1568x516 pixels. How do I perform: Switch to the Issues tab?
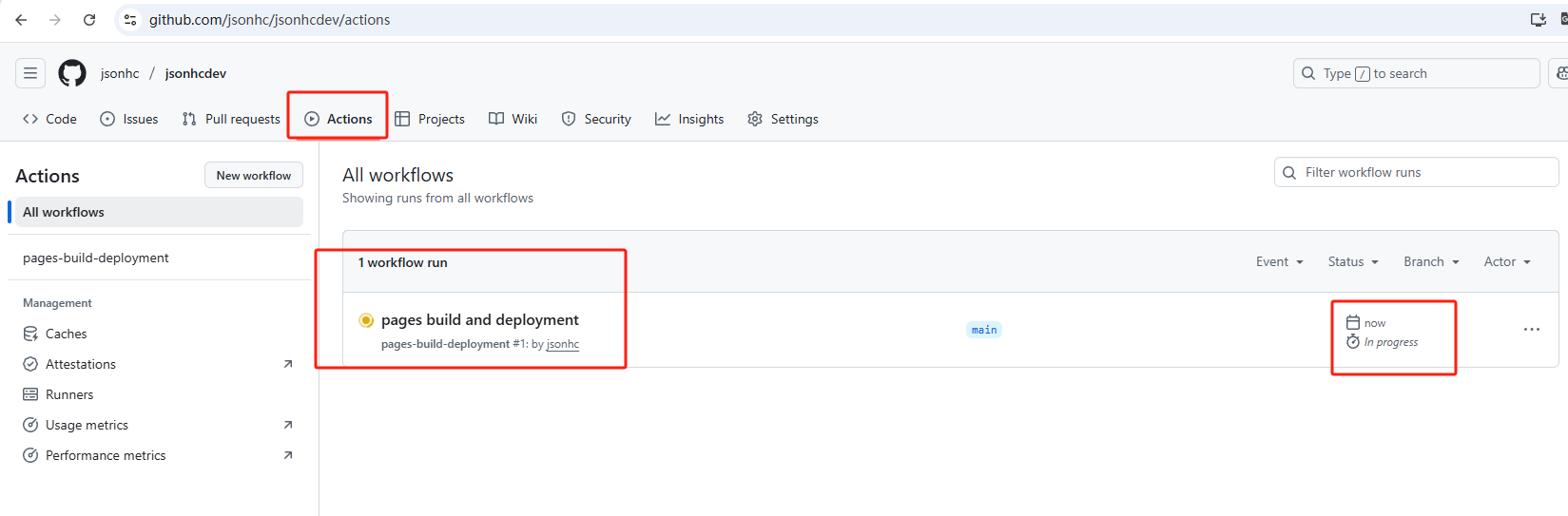(129, 119)
